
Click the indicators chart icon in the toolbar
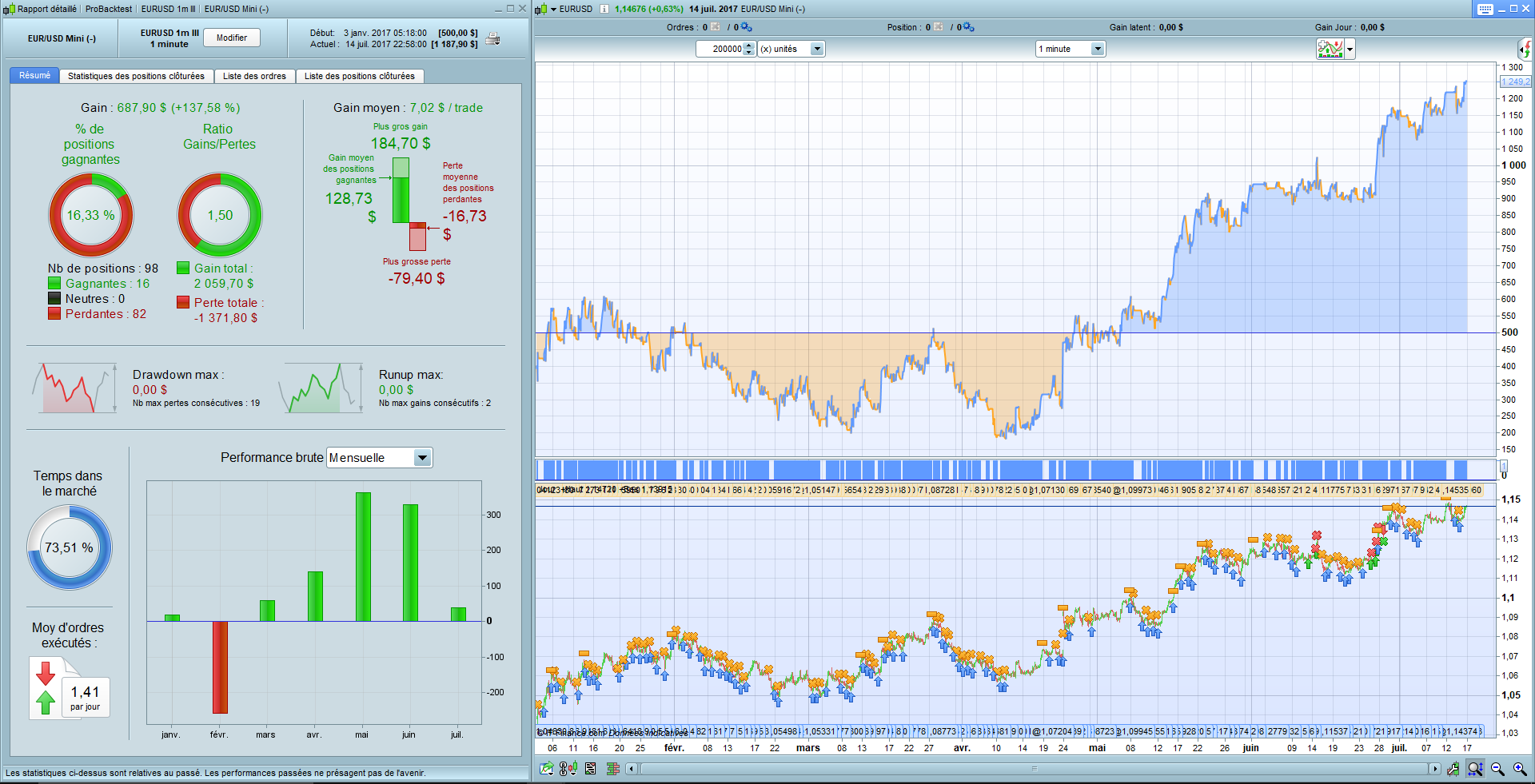(1330, 49)
